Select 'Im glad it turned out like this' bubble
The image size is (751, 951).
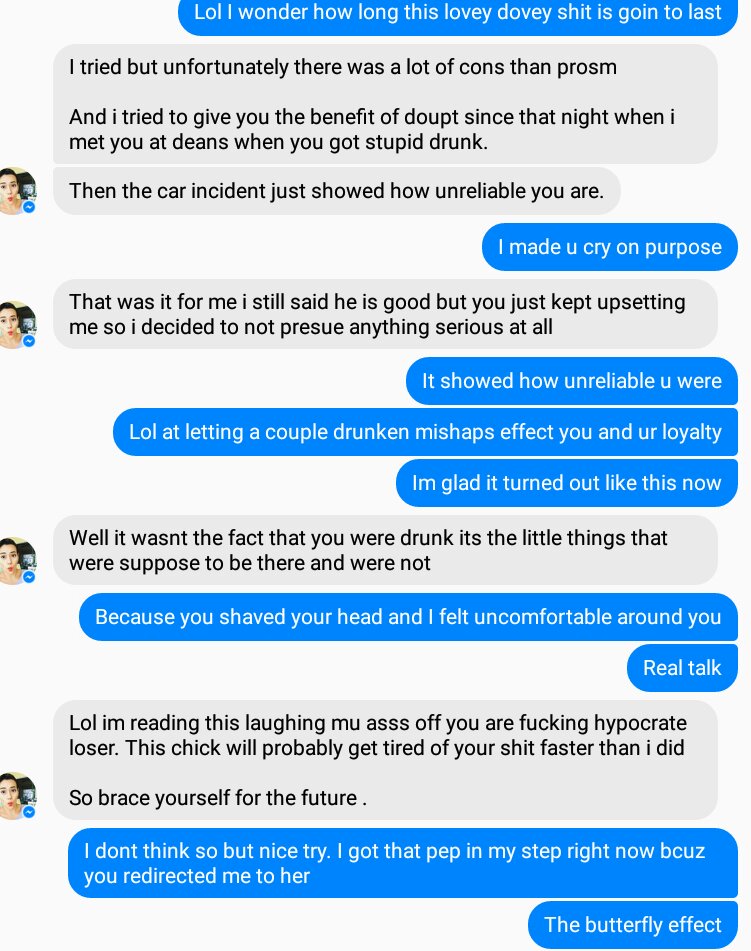(567, 483)
